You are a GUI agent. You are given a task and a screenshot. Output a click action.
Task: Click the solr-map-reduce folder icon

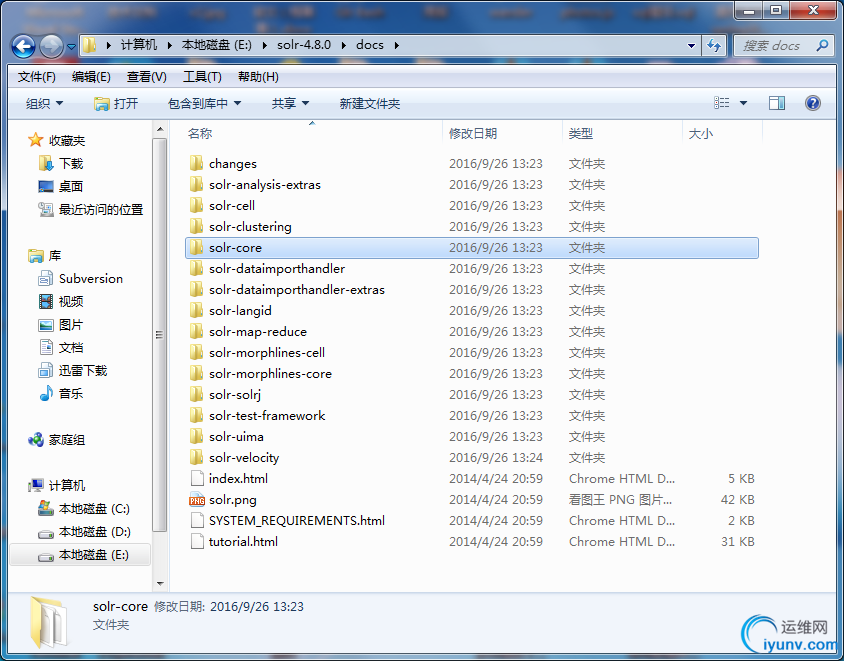click(x=196, y=331)
